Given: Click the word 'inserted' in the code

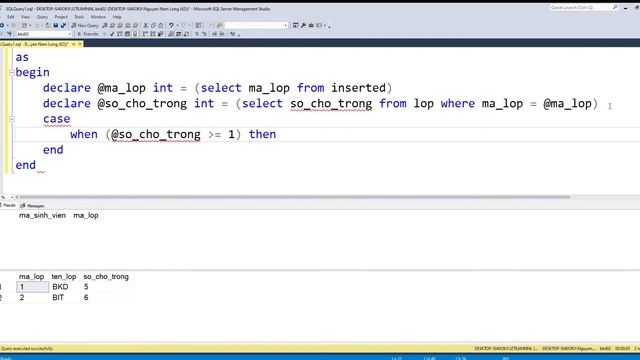Looking at the screenshot, I should (x=358, y=88).
